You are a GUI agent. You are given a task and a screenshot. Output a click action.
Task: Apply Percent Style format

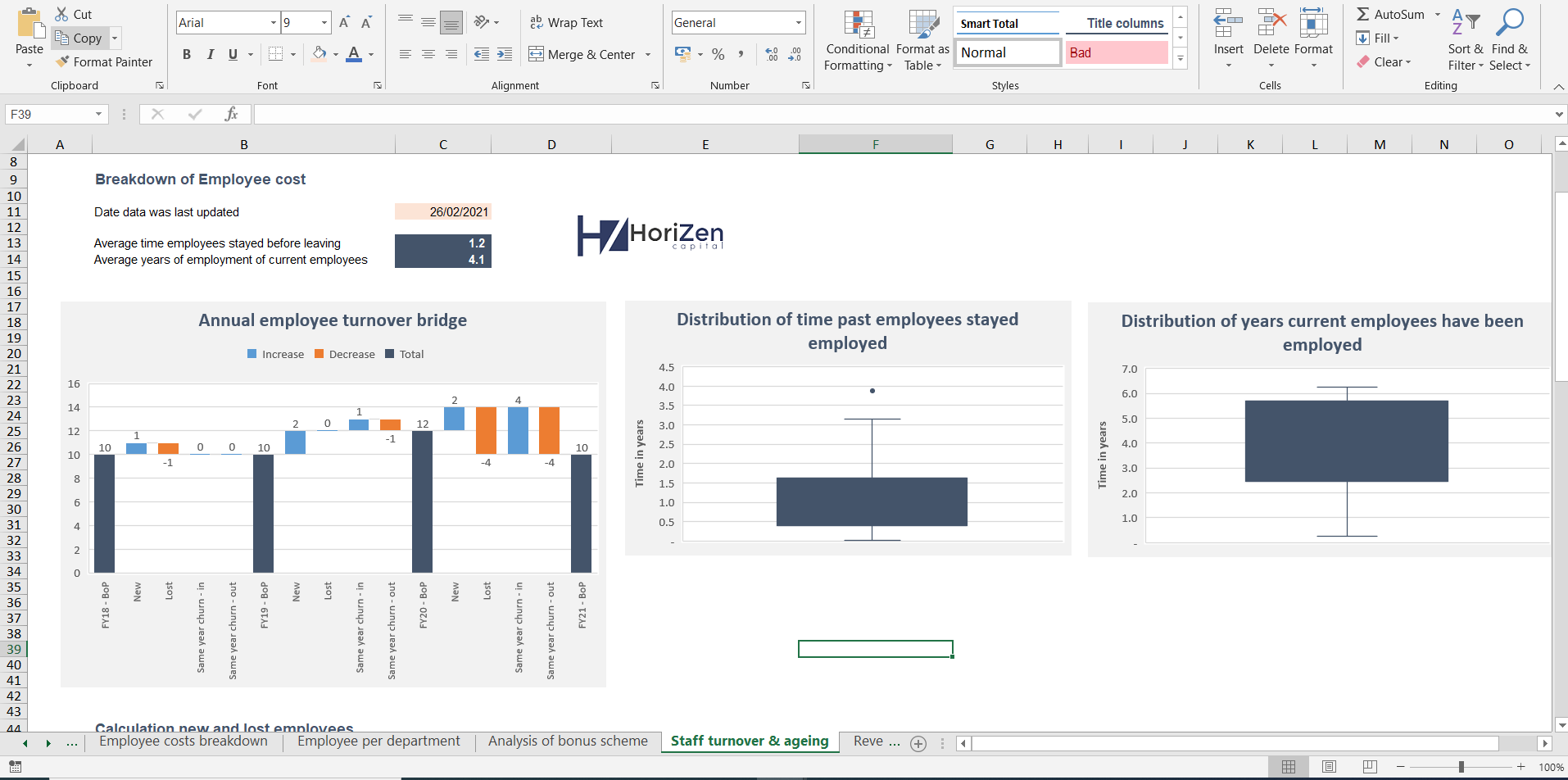point(718,54)
